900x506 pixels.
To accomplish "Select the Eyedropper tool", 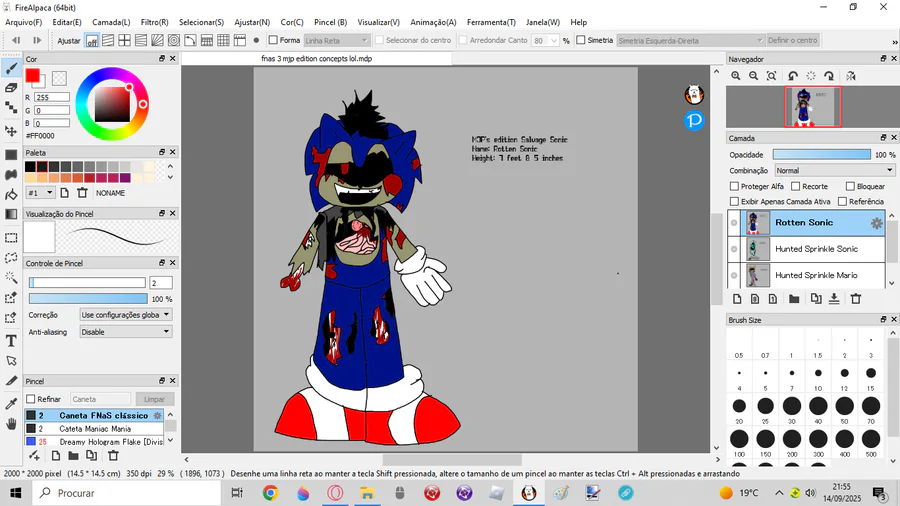I will pyautogui.click(x=11, y=403).
